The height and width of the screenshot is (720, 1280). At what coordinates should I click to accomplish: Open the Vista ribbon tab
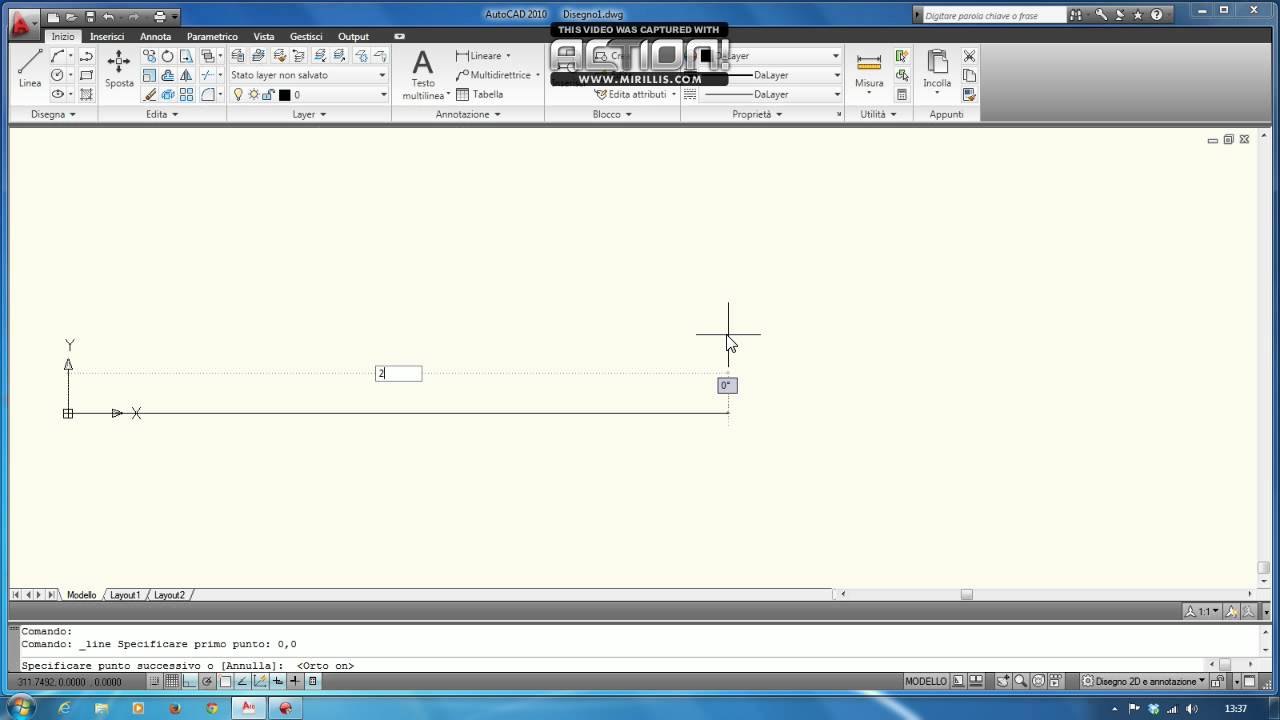point(264,36)
